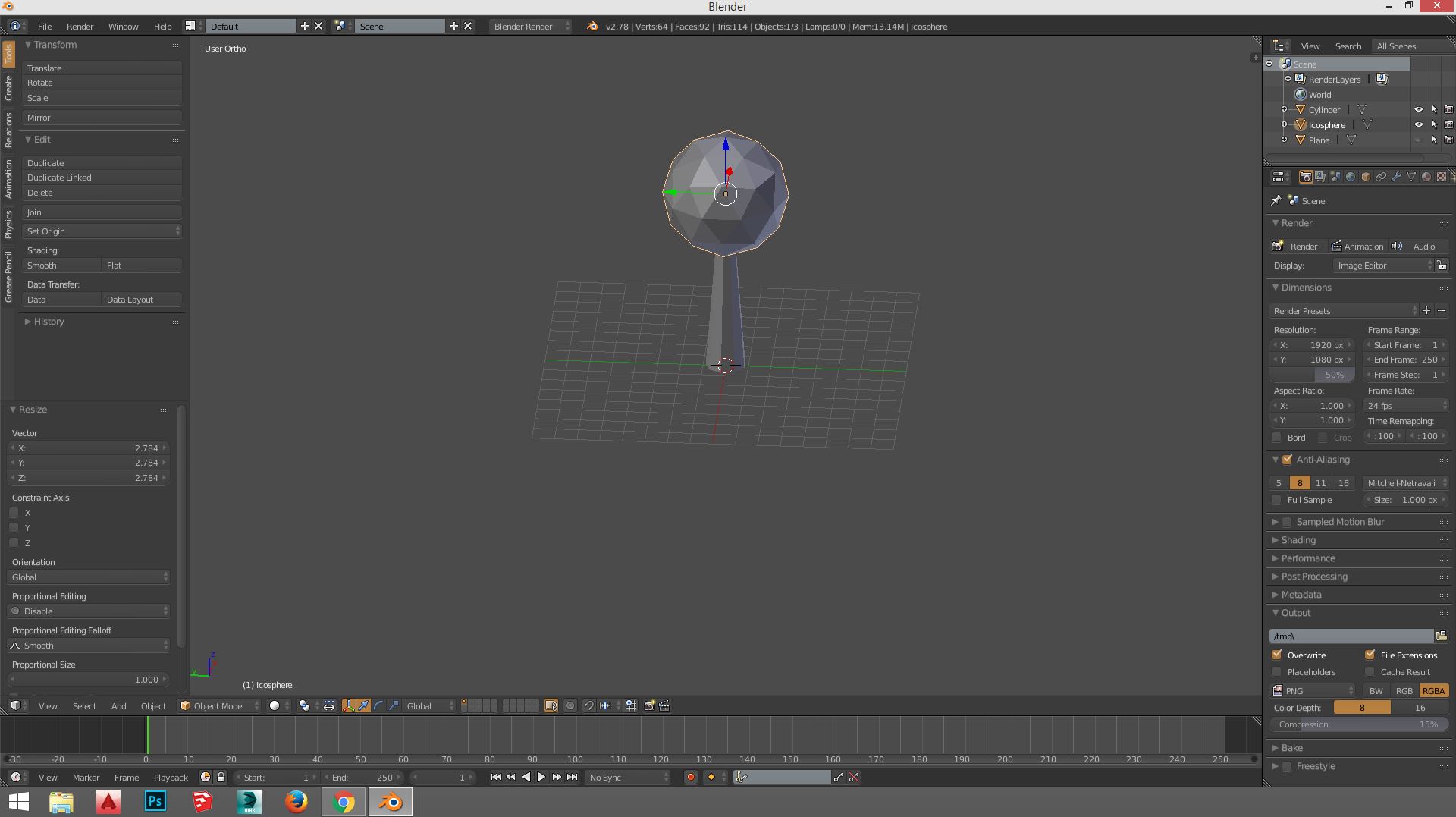This screenshot has height=817, width=1456.
Task: Toggle Icosphere visibility eye in outliner
Action: pos(1418,124)
